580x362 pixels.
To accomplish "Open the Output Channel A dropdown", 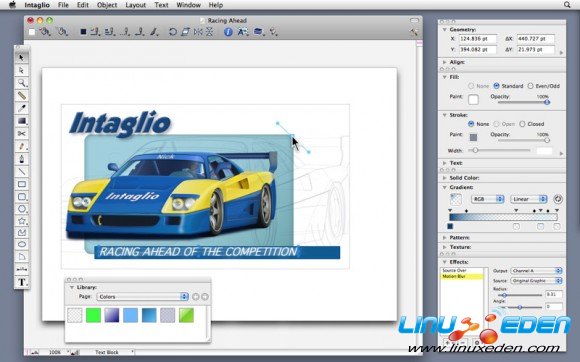I will click(536, 271).
